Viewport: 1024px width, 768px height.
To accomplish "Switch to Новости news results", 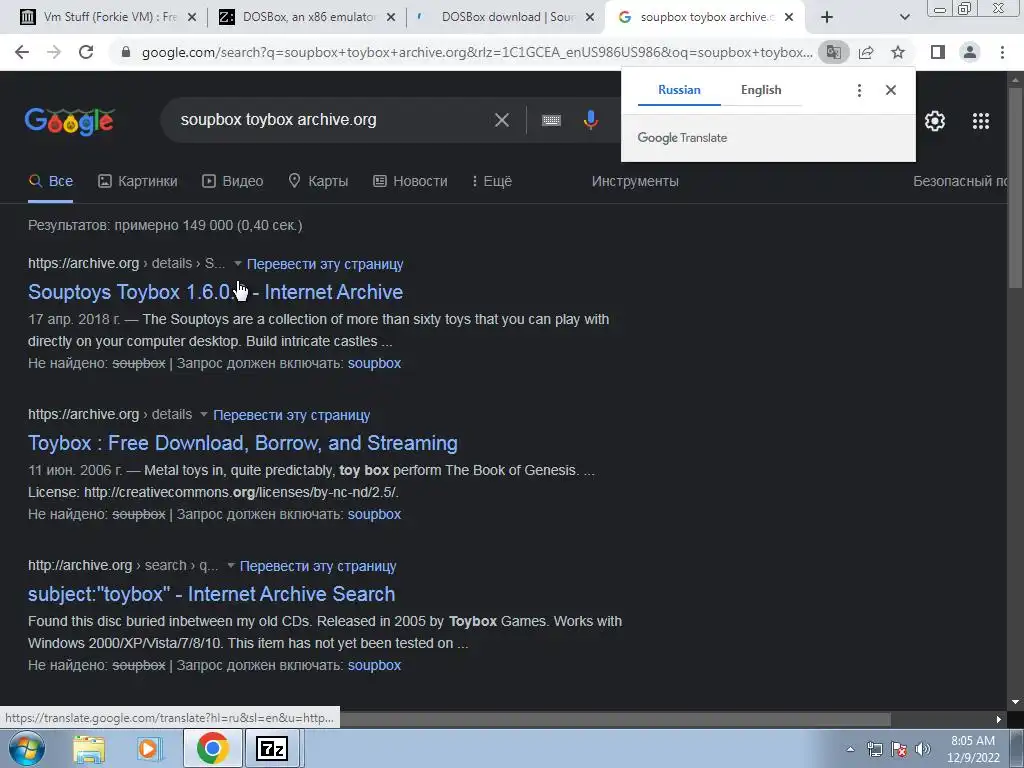I will 410,181.
